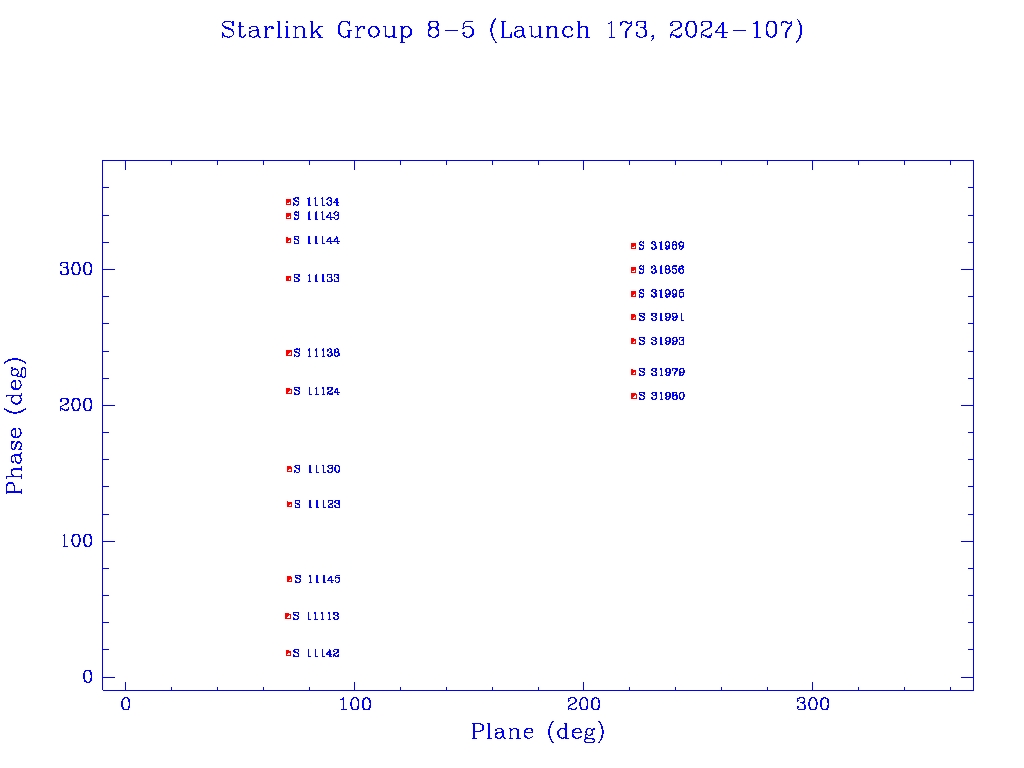Click the S 31995 satellite label

661,294
